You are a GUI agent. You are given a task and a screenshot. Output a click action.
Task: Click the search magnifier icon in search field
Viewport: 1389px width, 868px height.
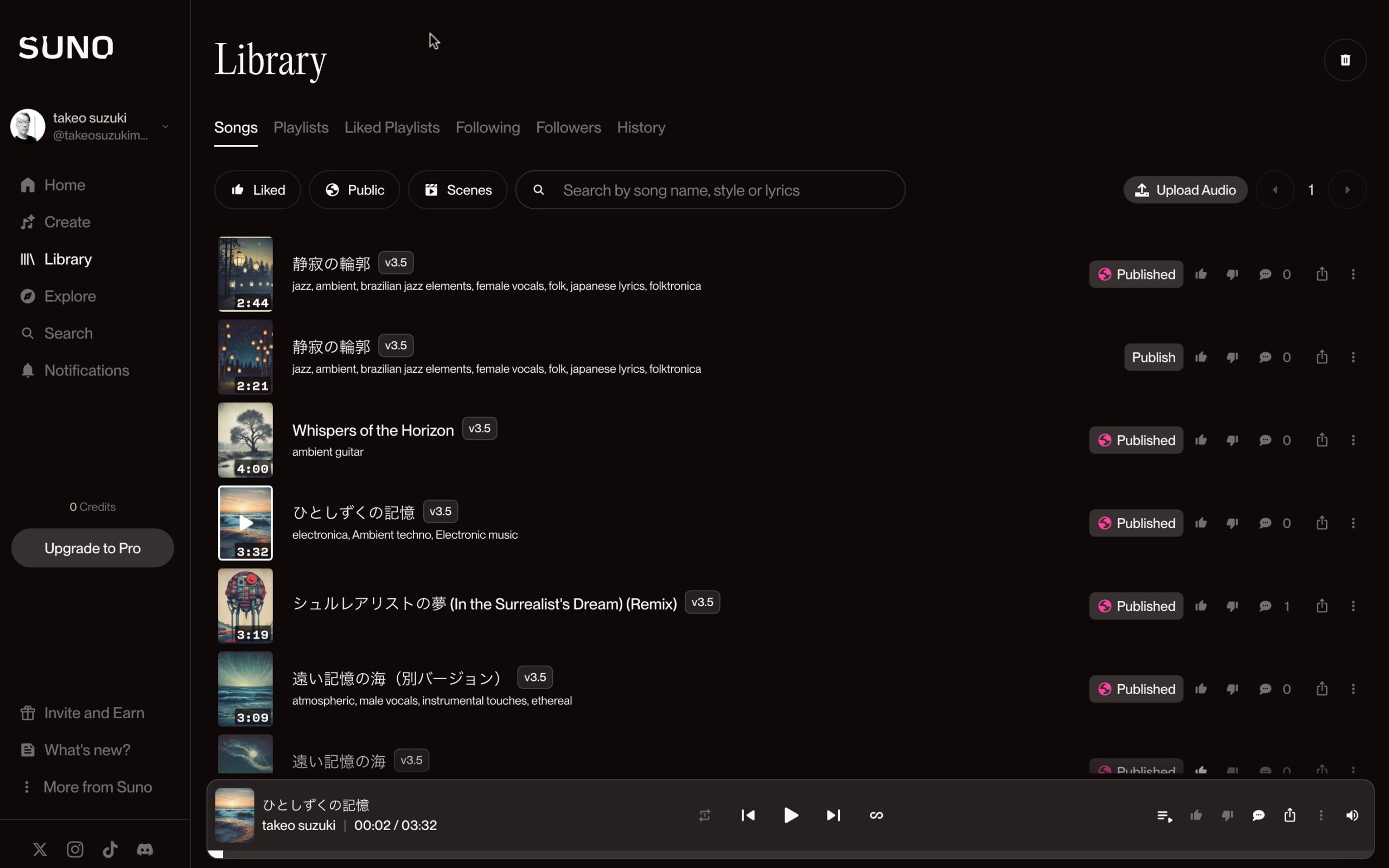click(x=538, y=189)
